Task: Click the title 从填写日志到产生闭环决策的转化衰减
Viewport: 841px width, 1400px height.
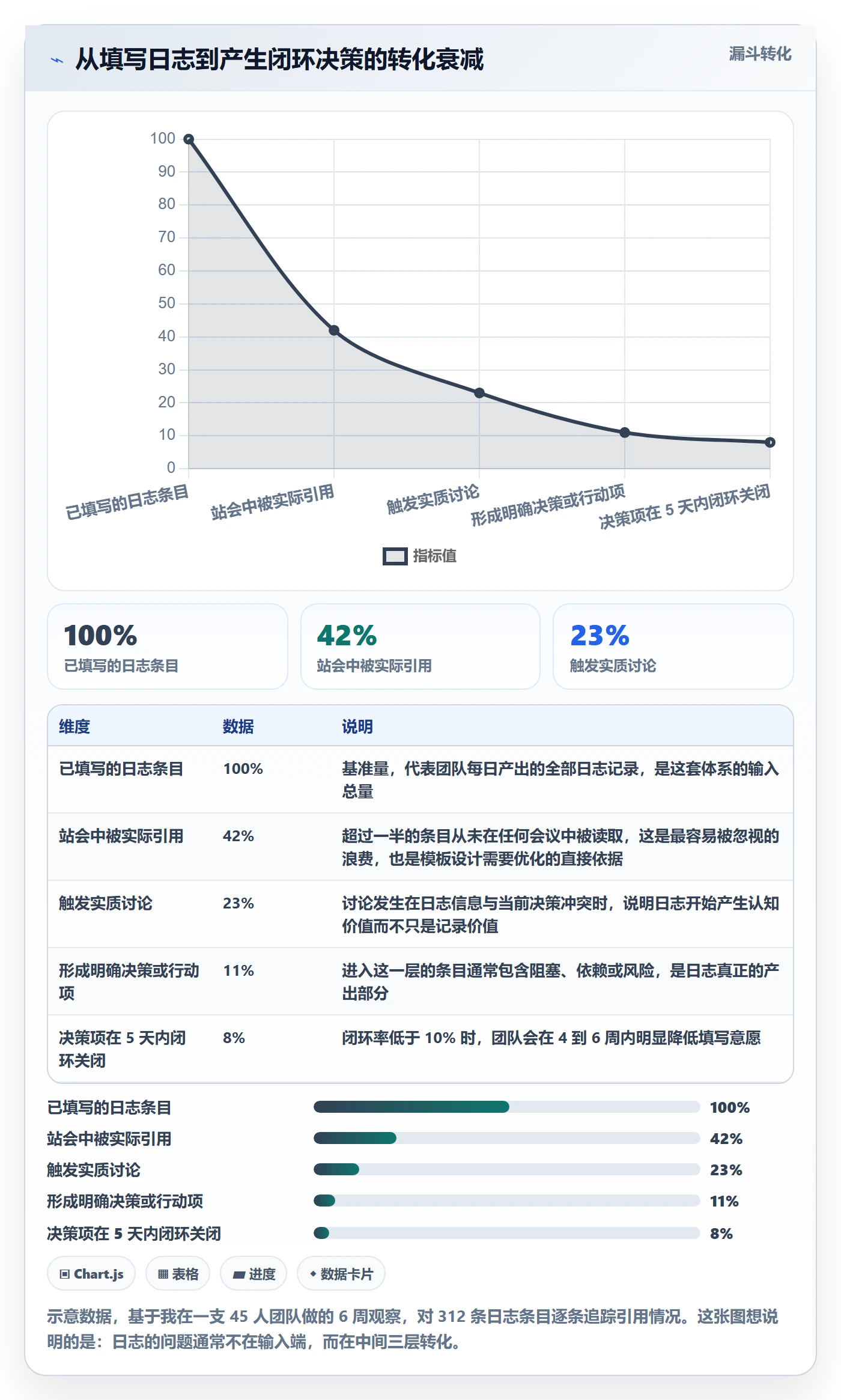Action: click(279, 59)
